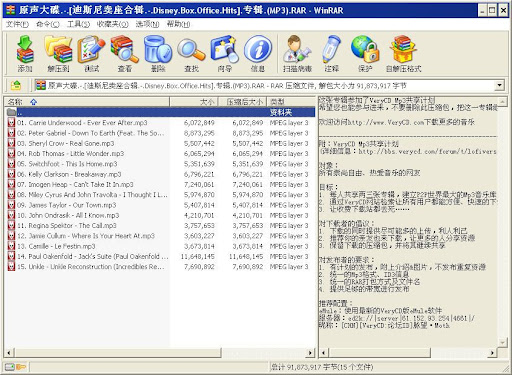Viewport: 512px width, 375px height.
Task: Click the parent folder icon in file list
Action: coord(11,112)
